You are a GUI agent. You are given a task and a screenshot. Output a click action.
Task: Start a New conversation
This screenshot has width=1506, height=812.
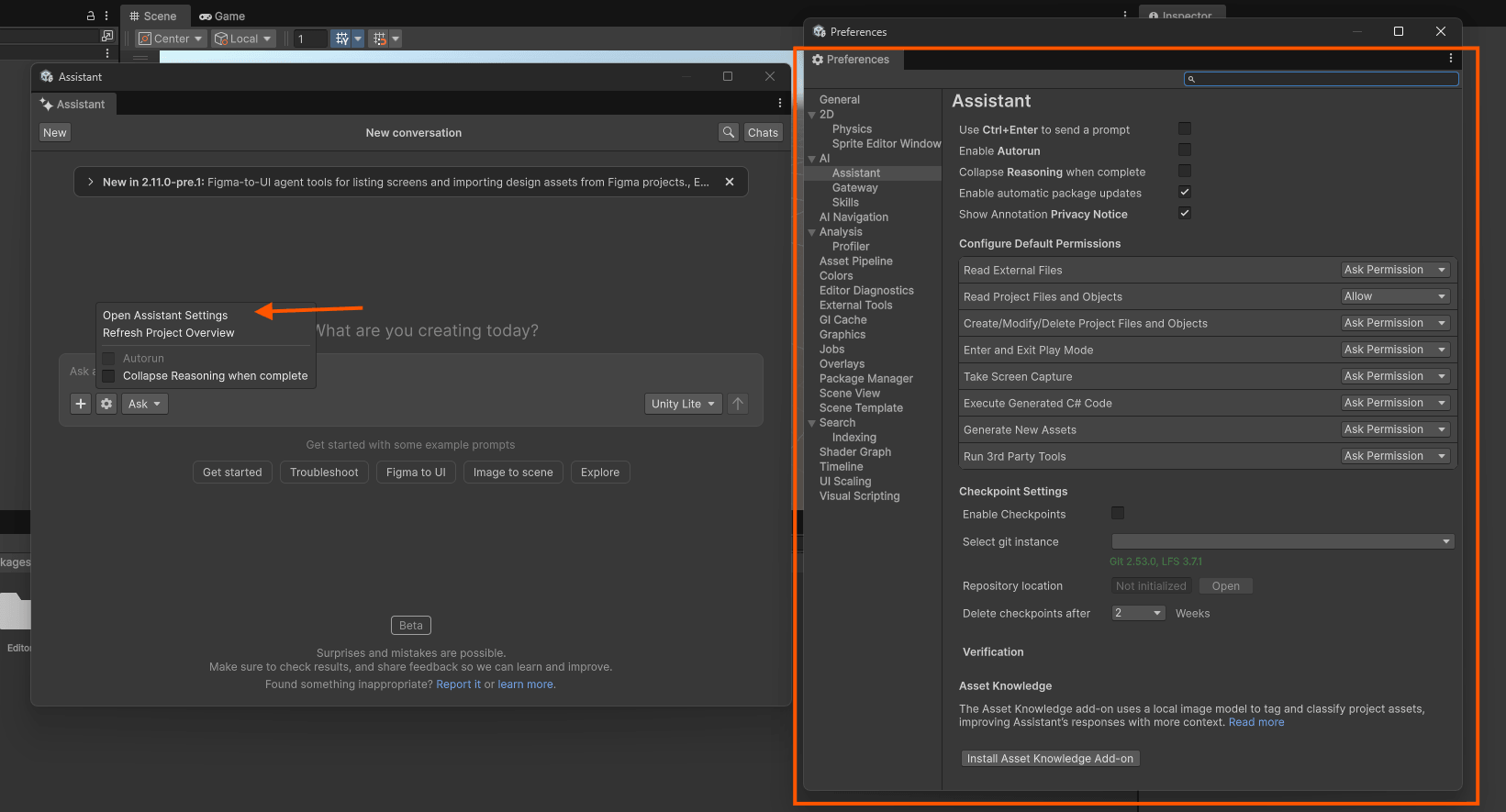pyautogui.click(x=55, y=132)
